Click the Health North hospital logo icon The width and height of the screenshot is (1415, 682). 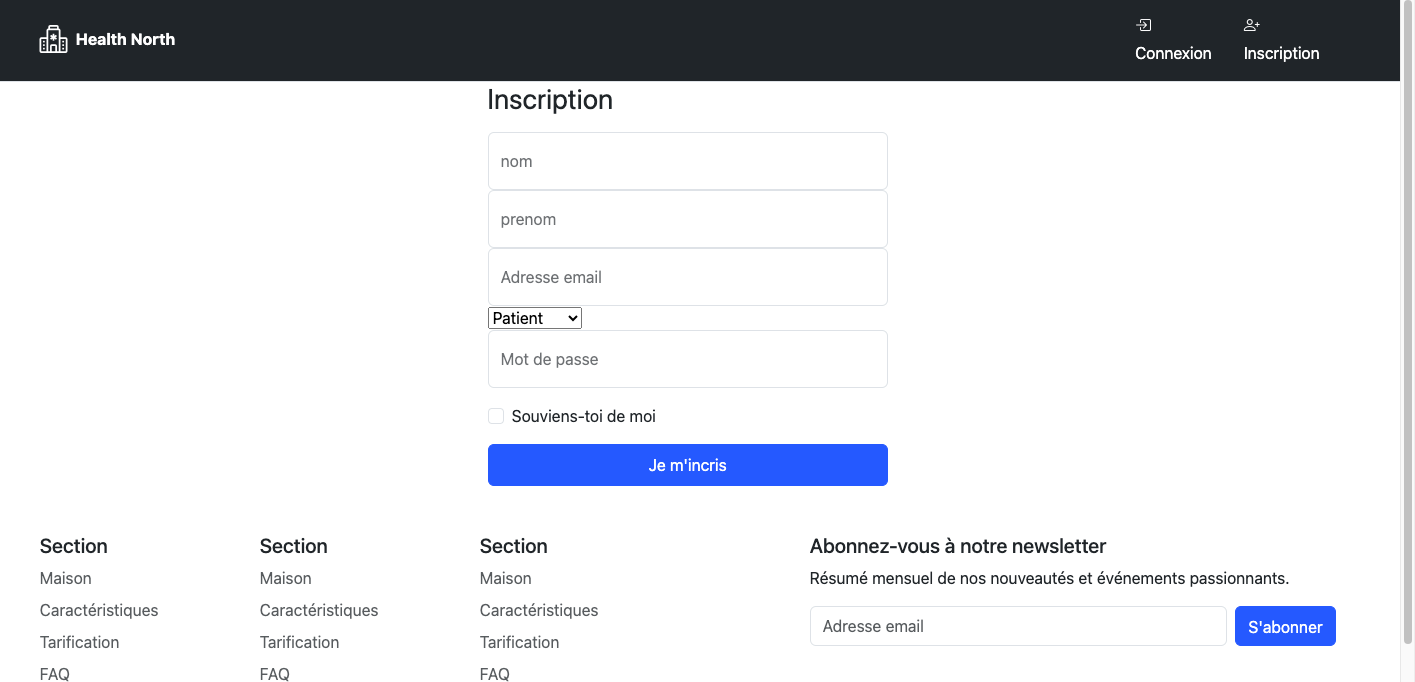53,40
